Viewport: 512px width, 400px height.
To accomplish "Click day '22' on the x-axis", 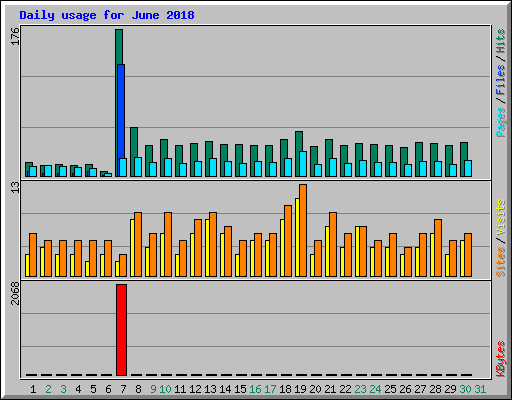I will (x=345, y=389).
